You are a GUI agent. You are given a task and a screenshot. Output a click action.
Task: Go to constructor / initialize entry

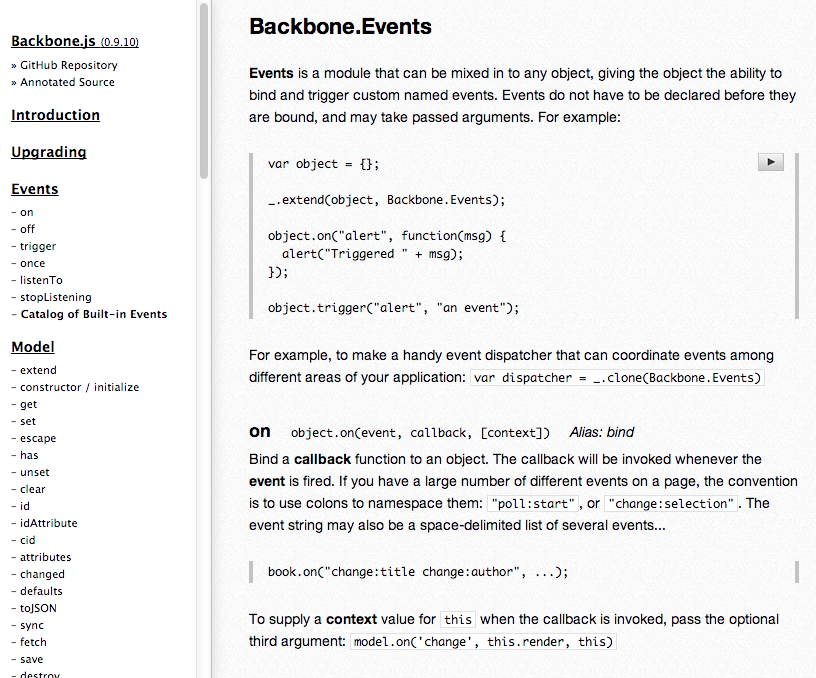coord(79,387)
